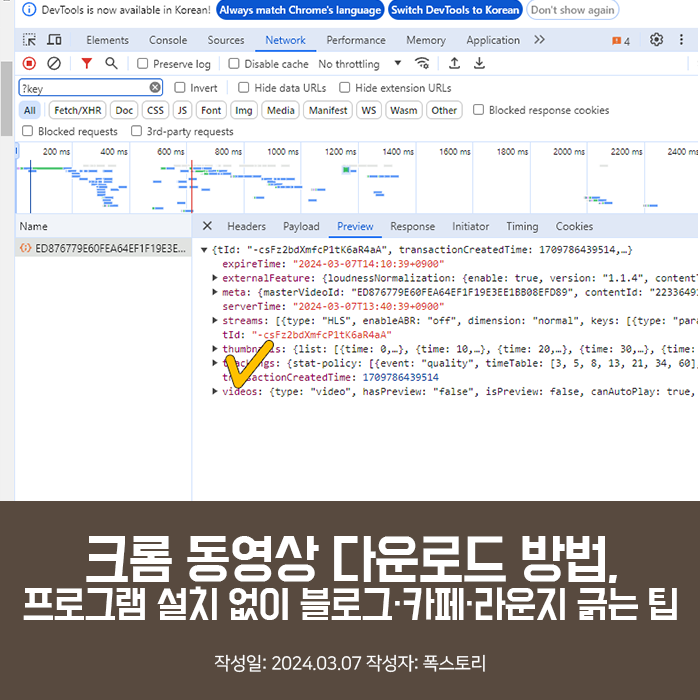Viewport: 700px width, 700px height.
Task: Open the Cookies tab
Action: pyautogui.click(x=575, y=226)
